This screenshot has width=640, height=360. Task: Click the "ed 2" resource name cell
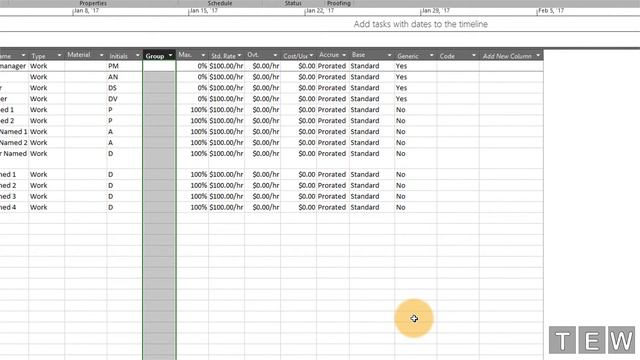pyautogui.click(x=14, y=121)
